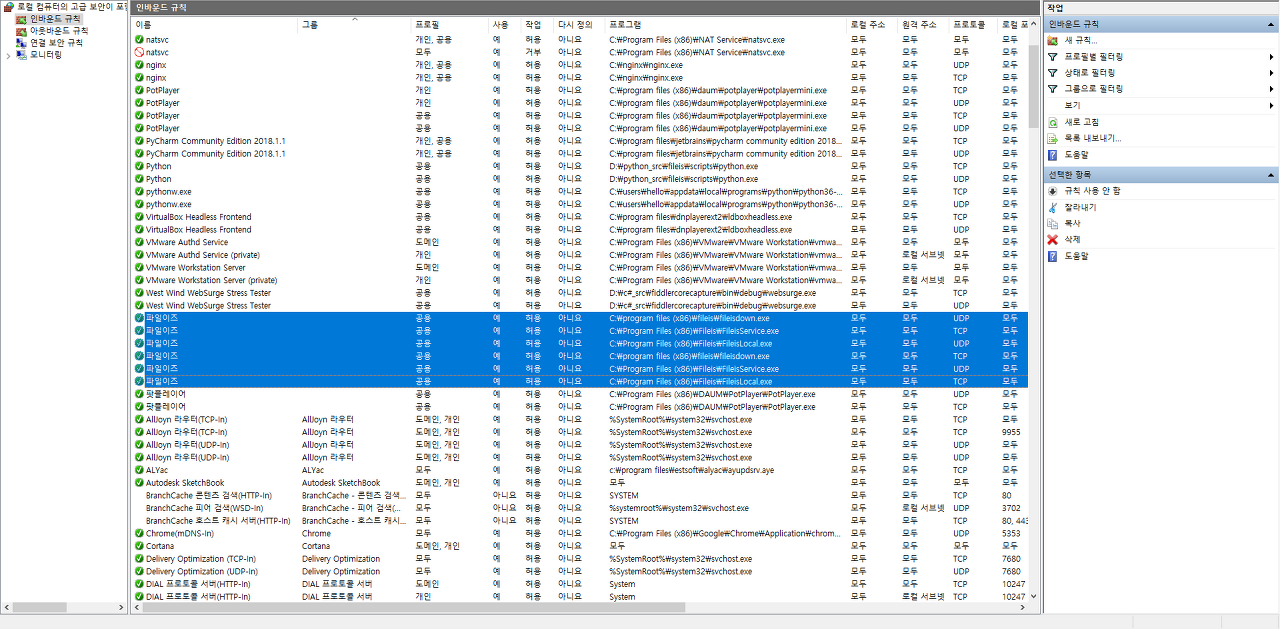Click the 잘라내기 scissors icon
Screen dimensions: 1280x629
(x=1052, y=207)
